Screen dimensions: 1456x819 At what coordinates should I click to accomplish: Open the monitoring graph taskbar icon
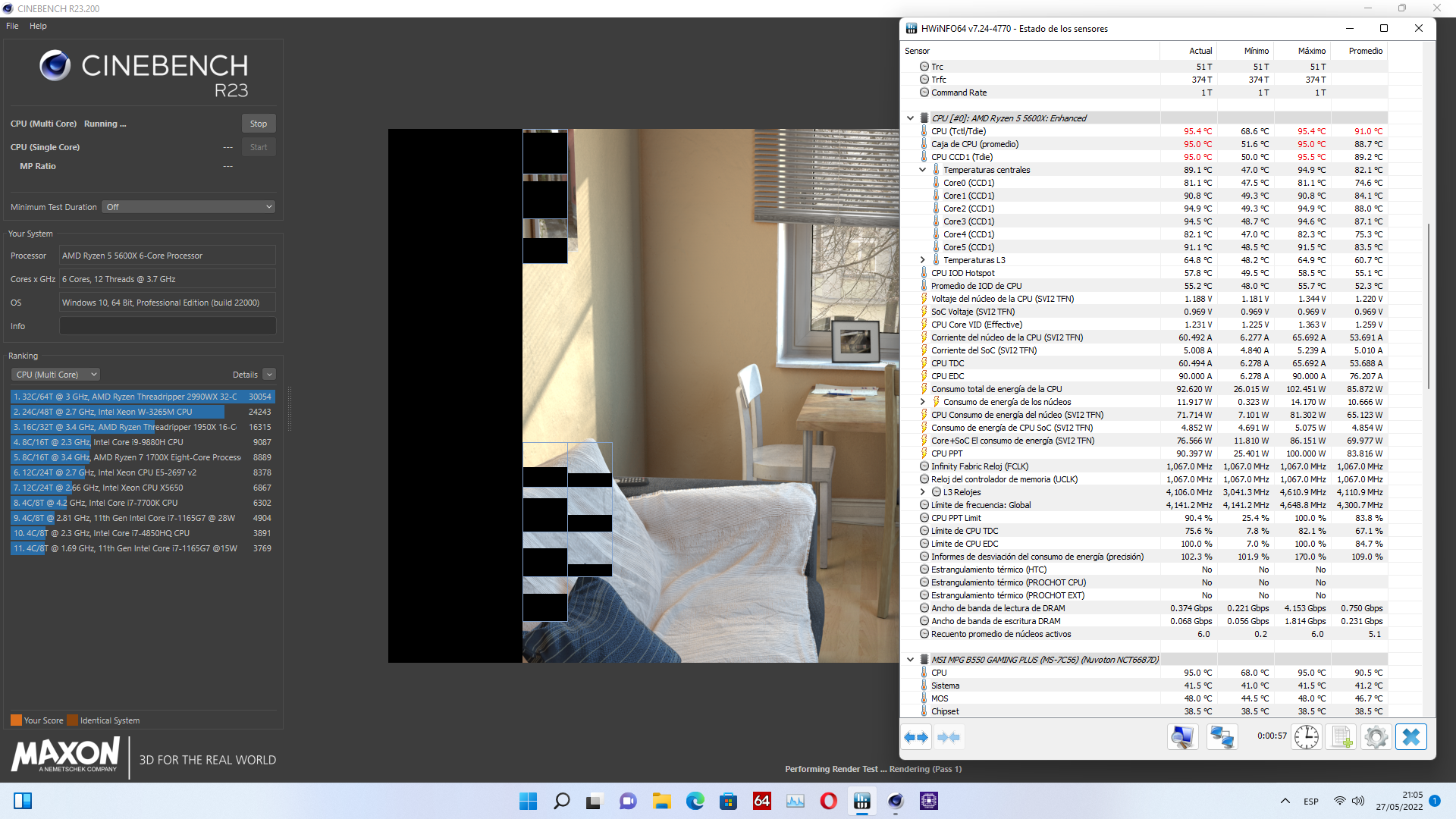click(x=795, y=801)
